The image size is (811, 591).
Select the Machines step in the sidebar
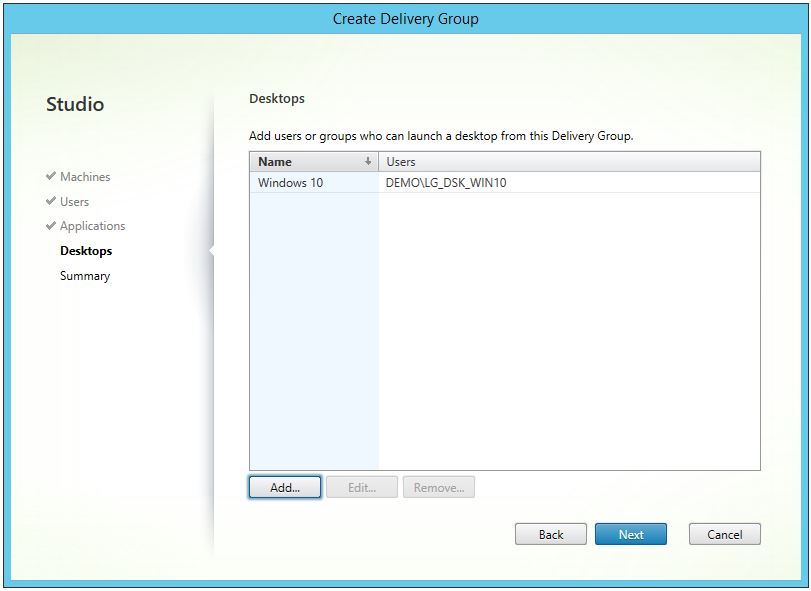tap(84, 177)
